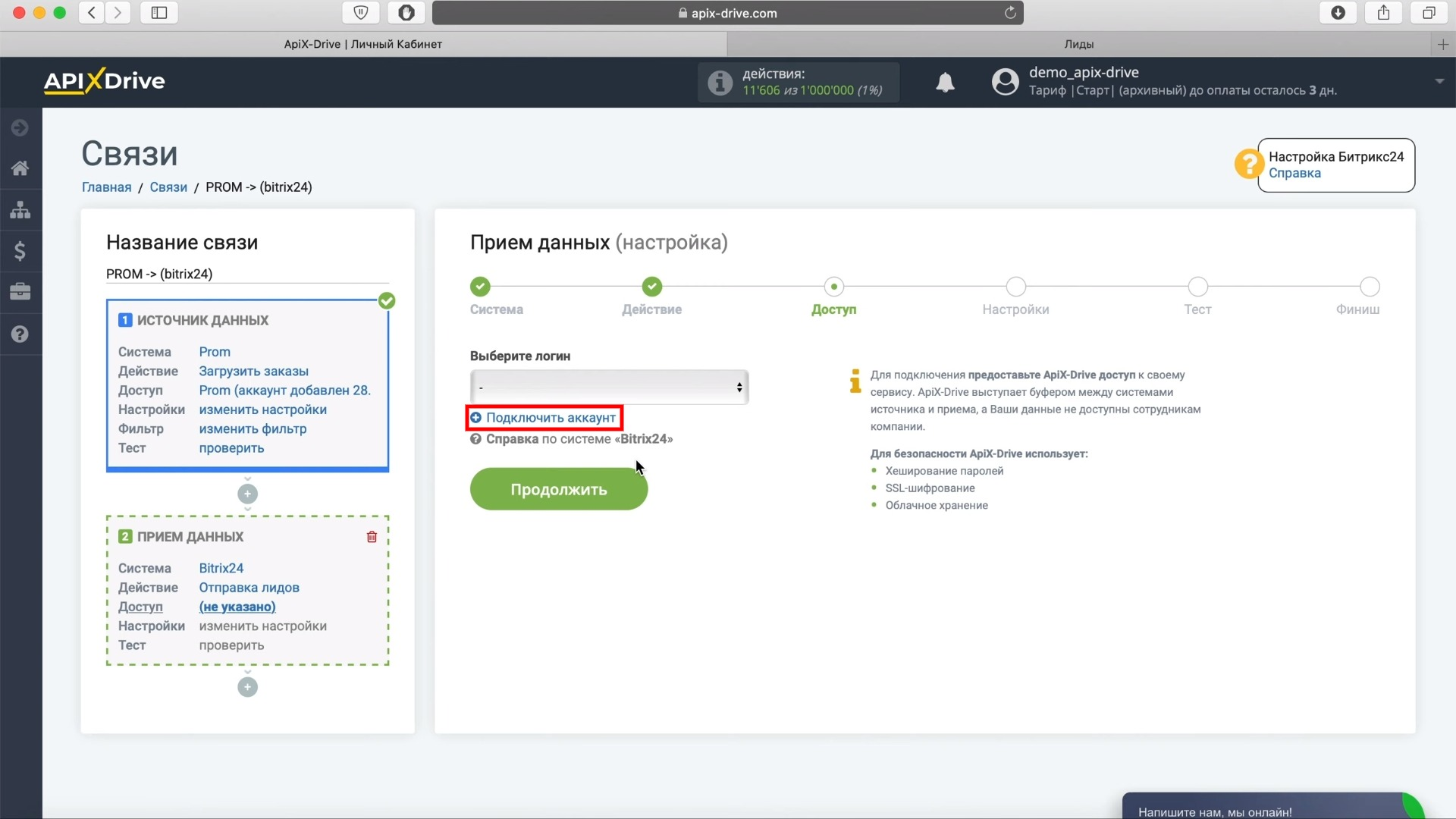The width and height of the screenshot is (1456, 819).
Task: Click the orange question mark help badge
Action: [1249, 164]
